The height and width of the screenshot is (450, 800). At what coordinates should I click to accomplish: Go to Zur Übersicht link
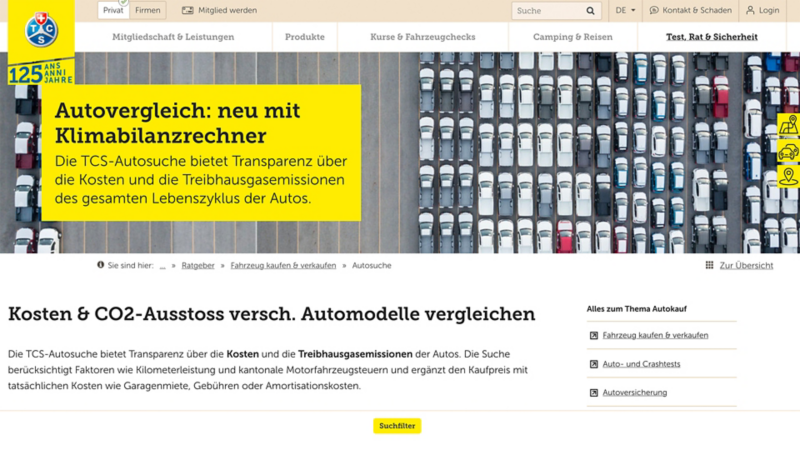tap(746, 265)
